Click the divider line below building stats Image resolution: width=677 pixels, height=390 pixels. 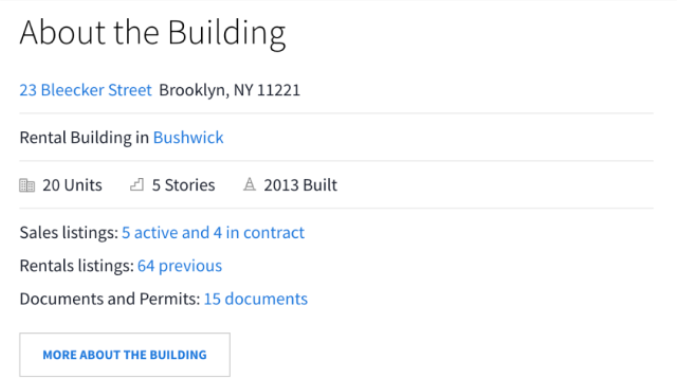click(336, 208)
